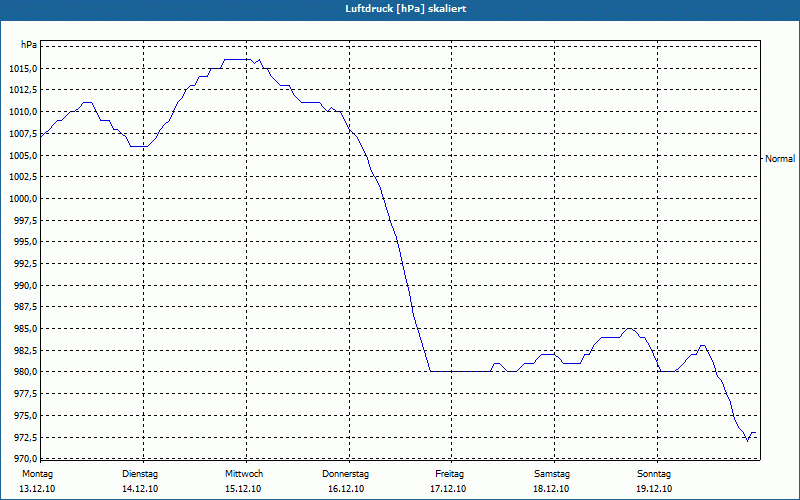Click the 987,5 y-axis value
This screenshot has height=500, width=800.
tap(26, 307)
